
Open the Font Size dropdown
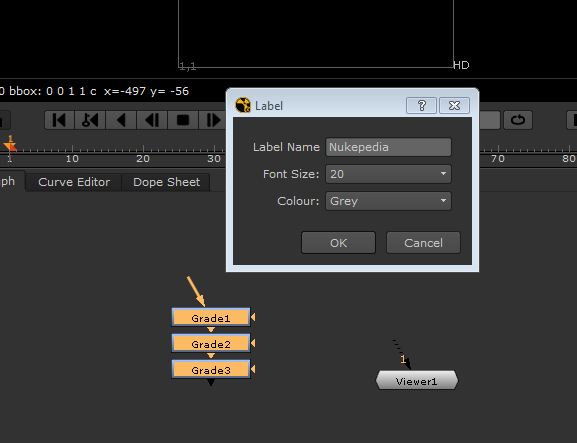click(388, 174)
